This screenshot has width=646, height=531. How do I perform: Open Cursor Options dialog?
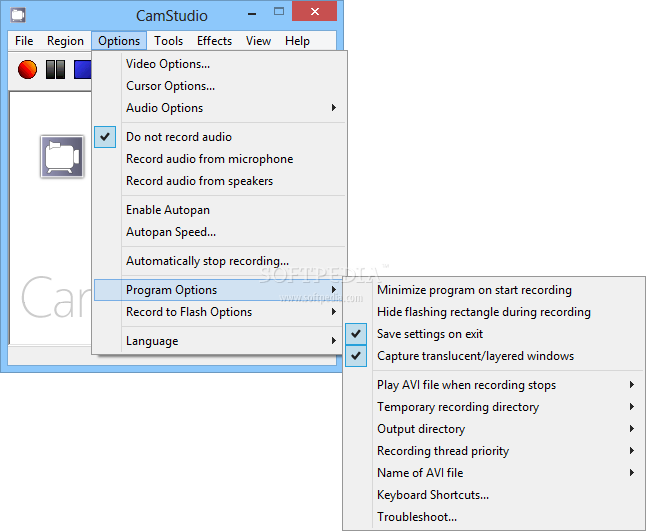click(x=219, y=86)
